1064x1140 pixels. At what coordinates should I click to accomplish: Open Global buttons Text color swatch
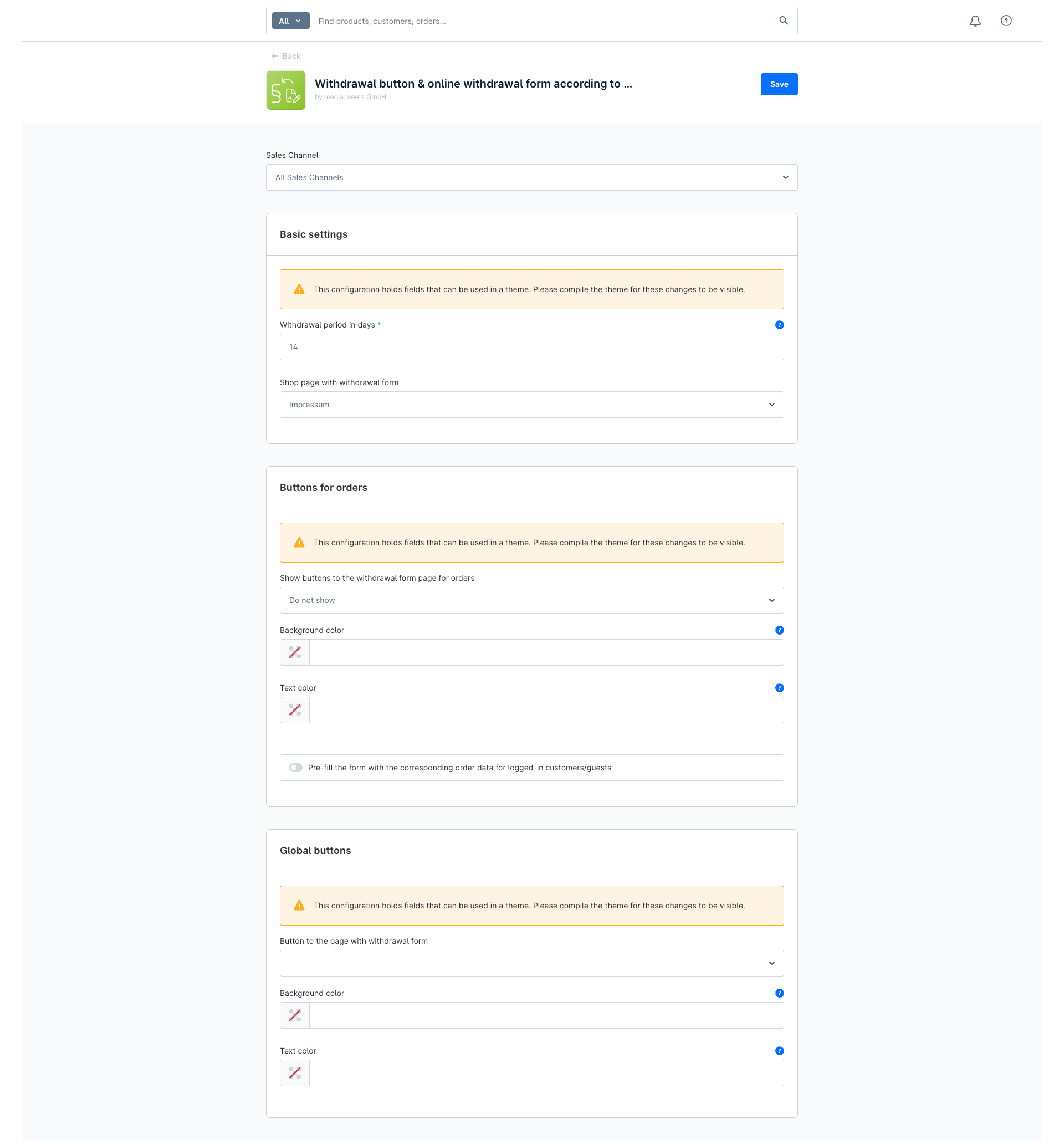pos(295,1073)
